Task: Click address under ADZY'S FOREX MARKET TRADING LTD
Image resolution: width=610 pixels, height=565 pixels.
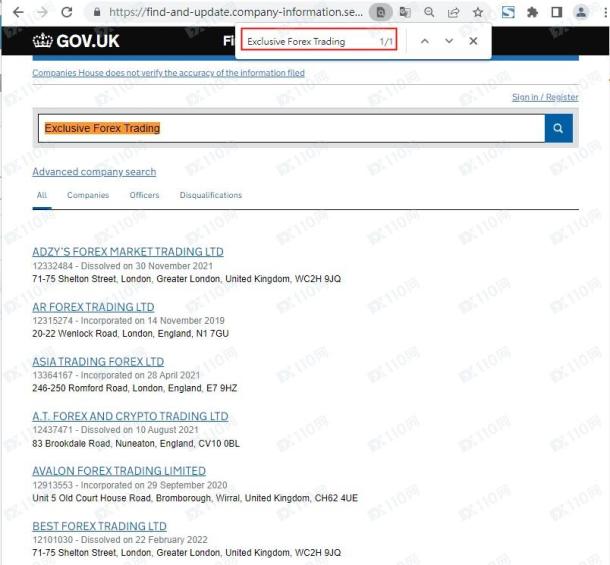Action: pyautogui.click(x=187, y=279)
